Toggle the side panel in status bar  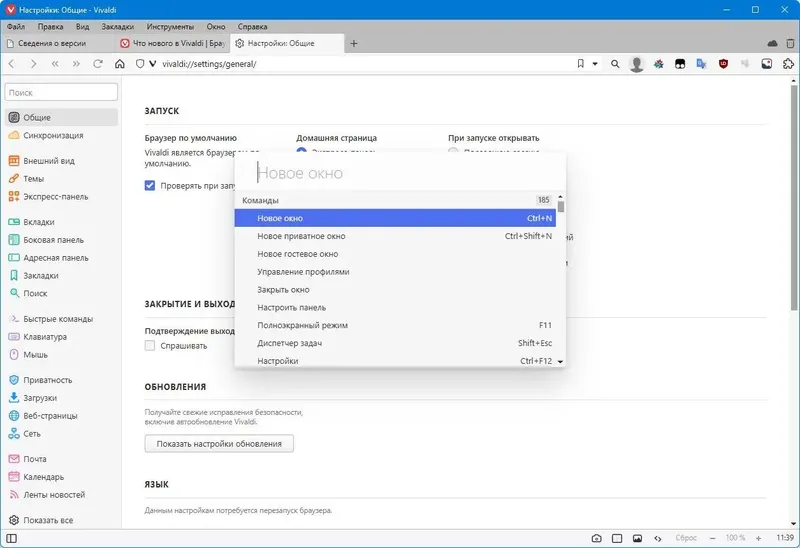click(11, 538)
